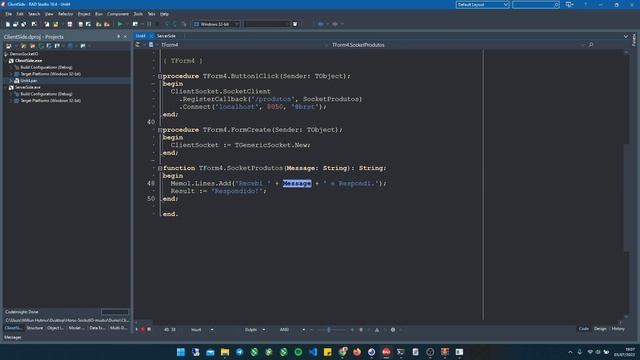
Task: Click the first icon in Projects panel toolbar
Action: click(x=9, y=46)
